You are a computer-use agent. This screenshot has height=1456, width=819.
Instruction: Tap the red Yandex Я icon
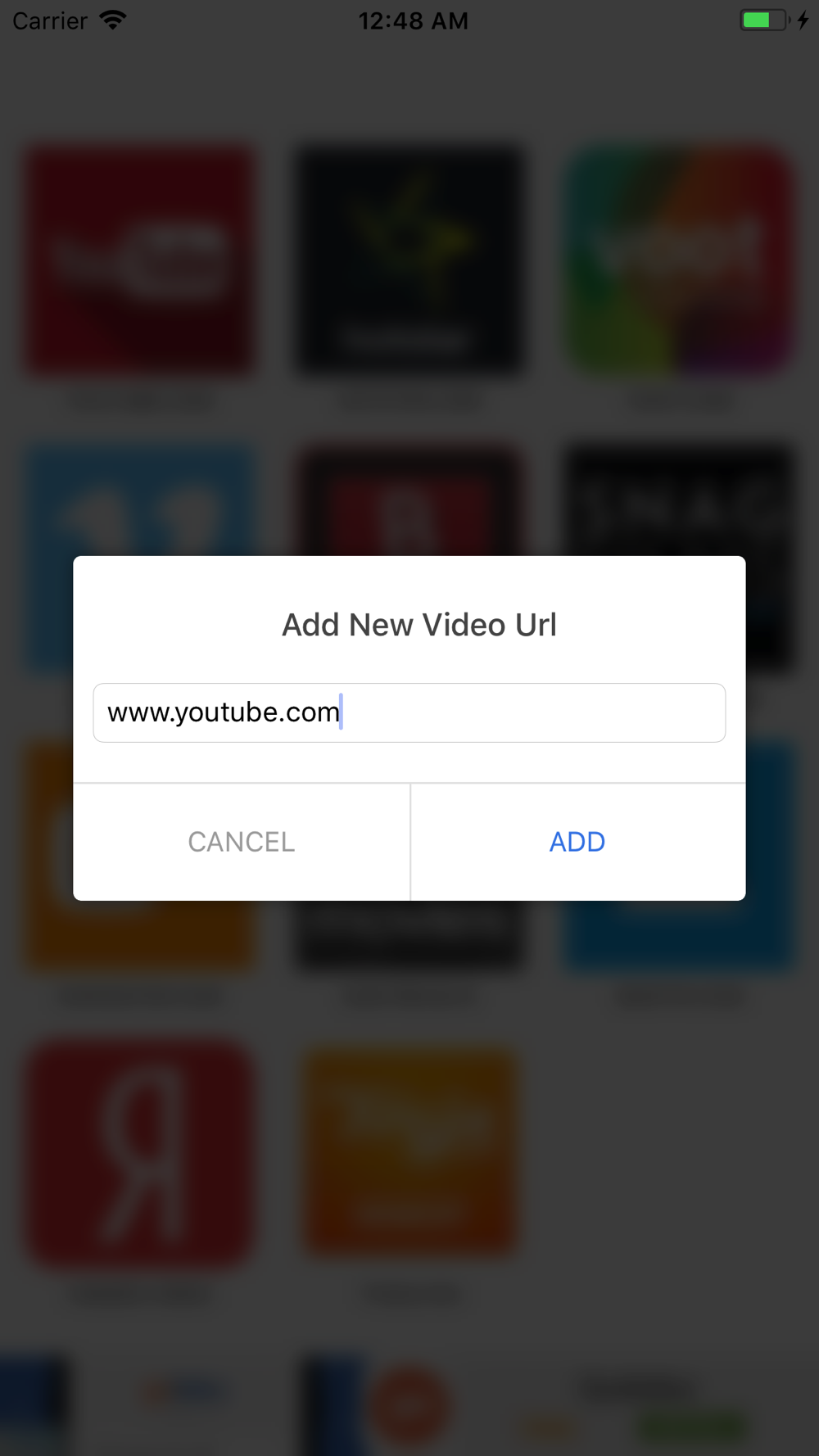140,1153
